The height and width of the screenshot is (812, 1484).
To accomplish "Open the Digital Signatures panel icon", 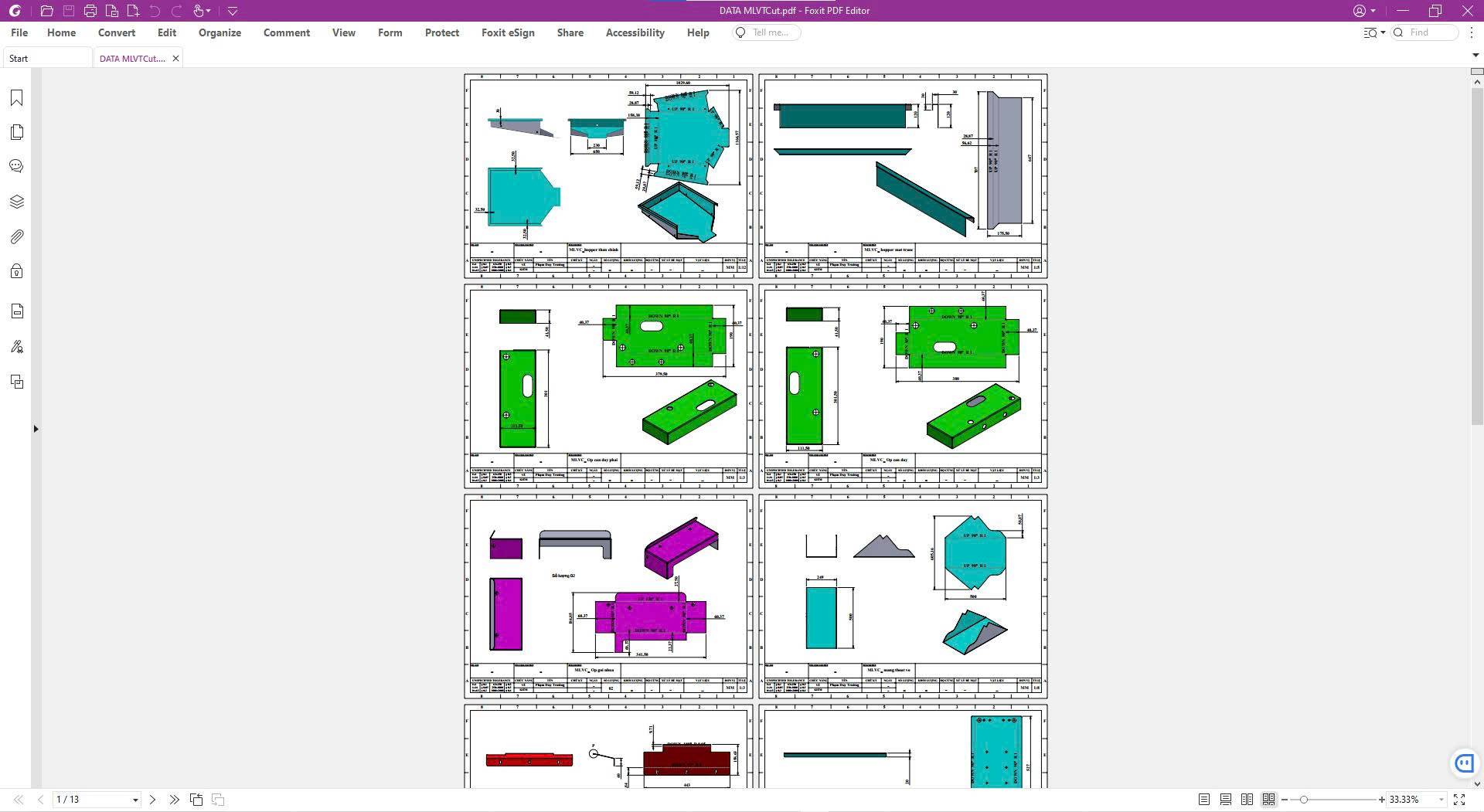I will [16, 347].
